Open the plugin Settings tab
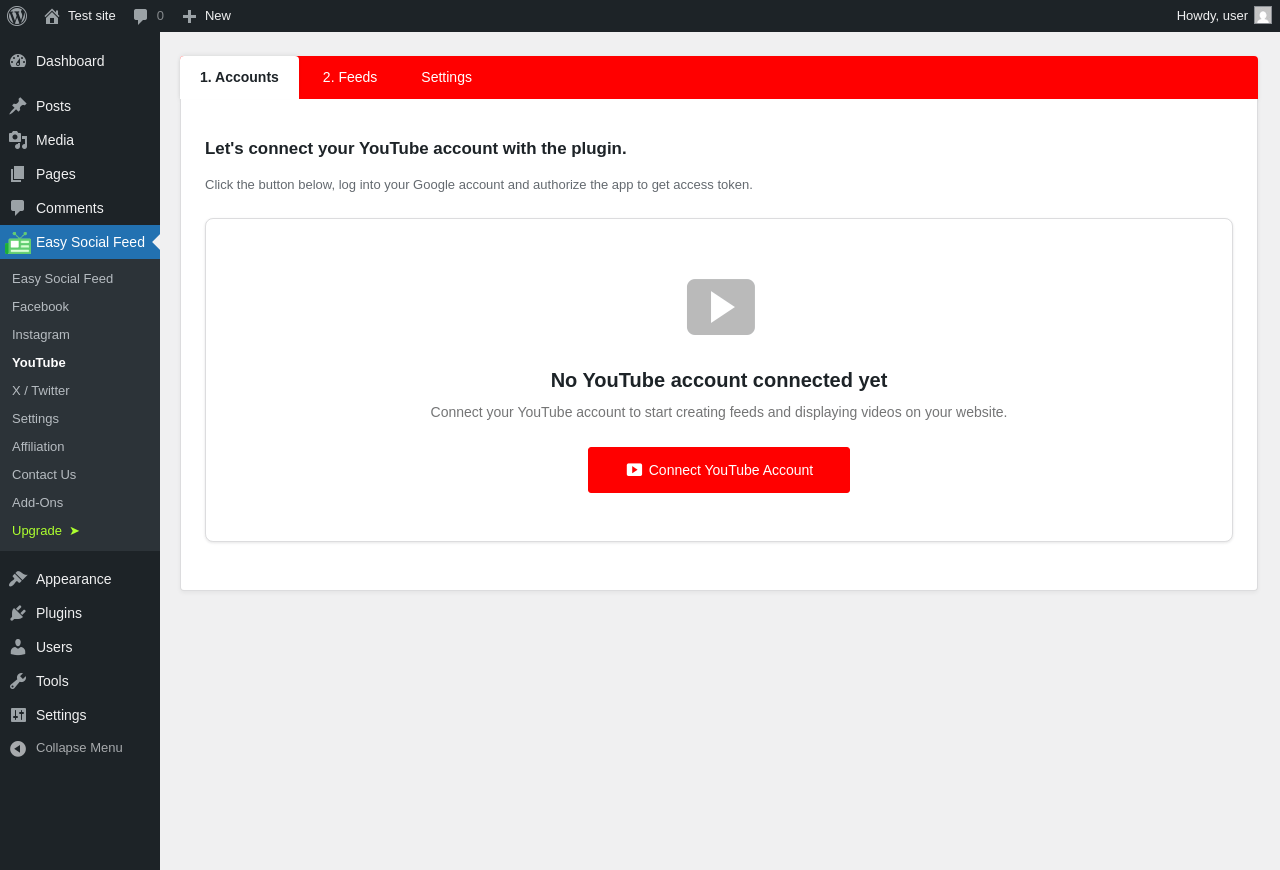This screenshot has height=870, width=1280. tap(446, 77)
